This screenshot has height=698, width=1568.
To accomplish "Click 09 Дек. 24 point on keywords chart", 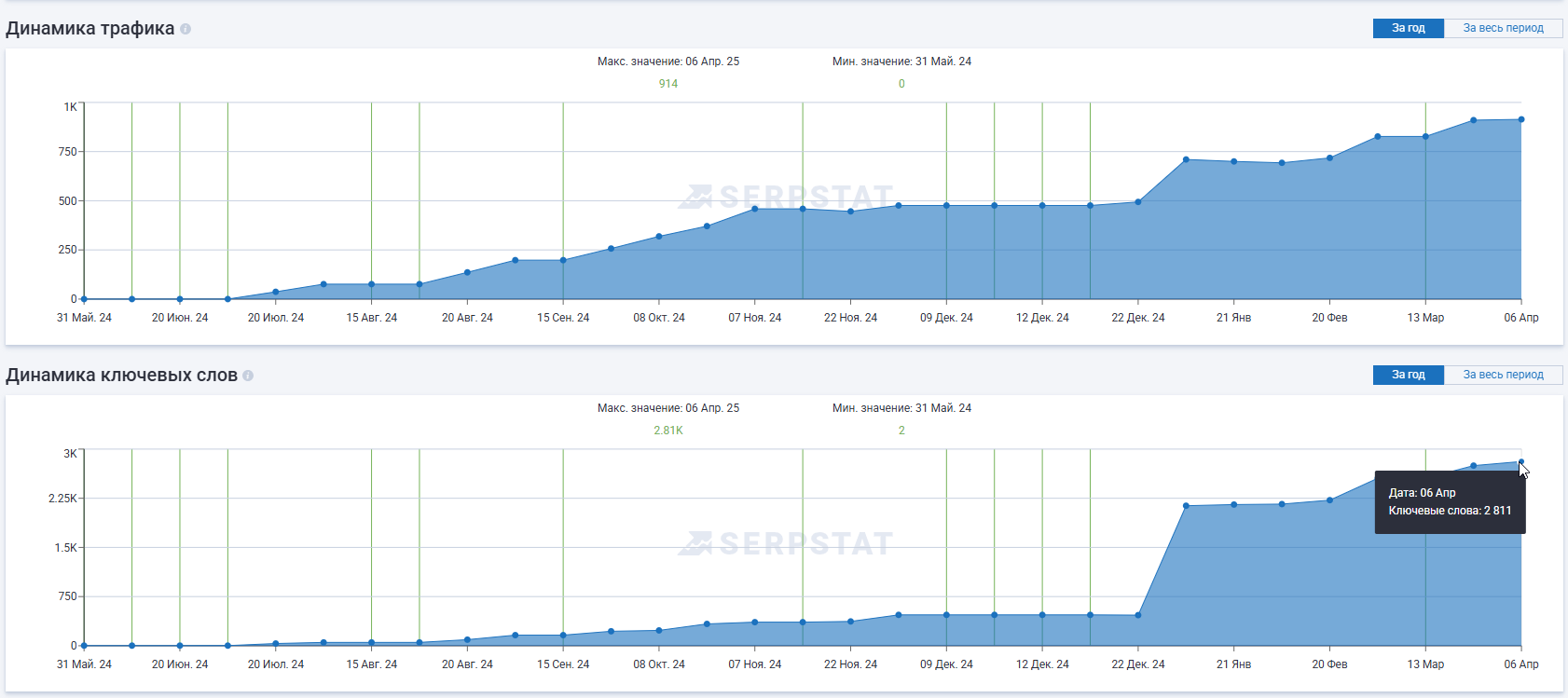I will pyautogui.click(x=946, y=615).
